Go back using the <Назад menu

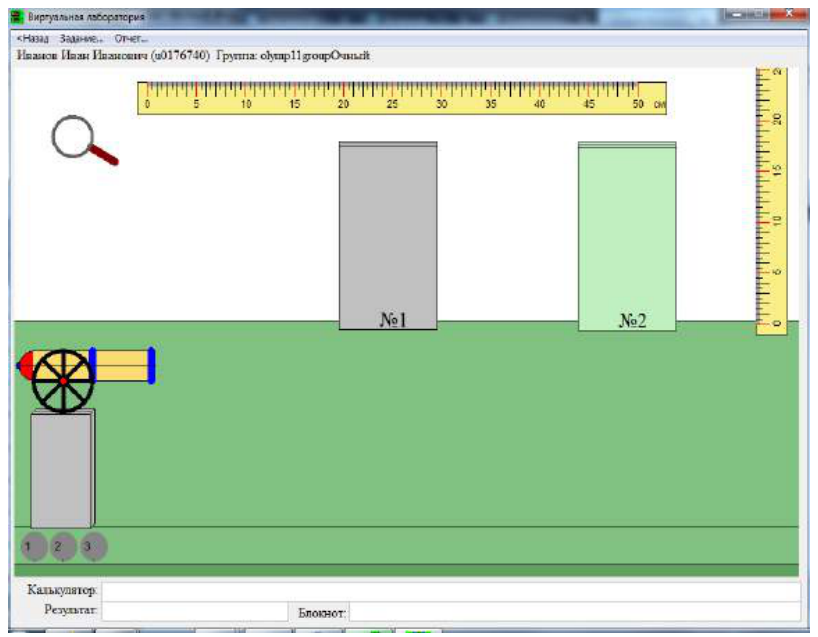pos(32,39)
